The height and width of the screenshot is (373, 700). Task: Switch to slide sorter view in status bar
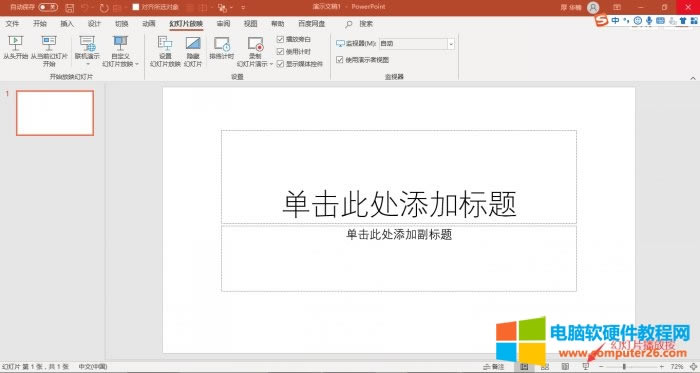pos(545,367)
